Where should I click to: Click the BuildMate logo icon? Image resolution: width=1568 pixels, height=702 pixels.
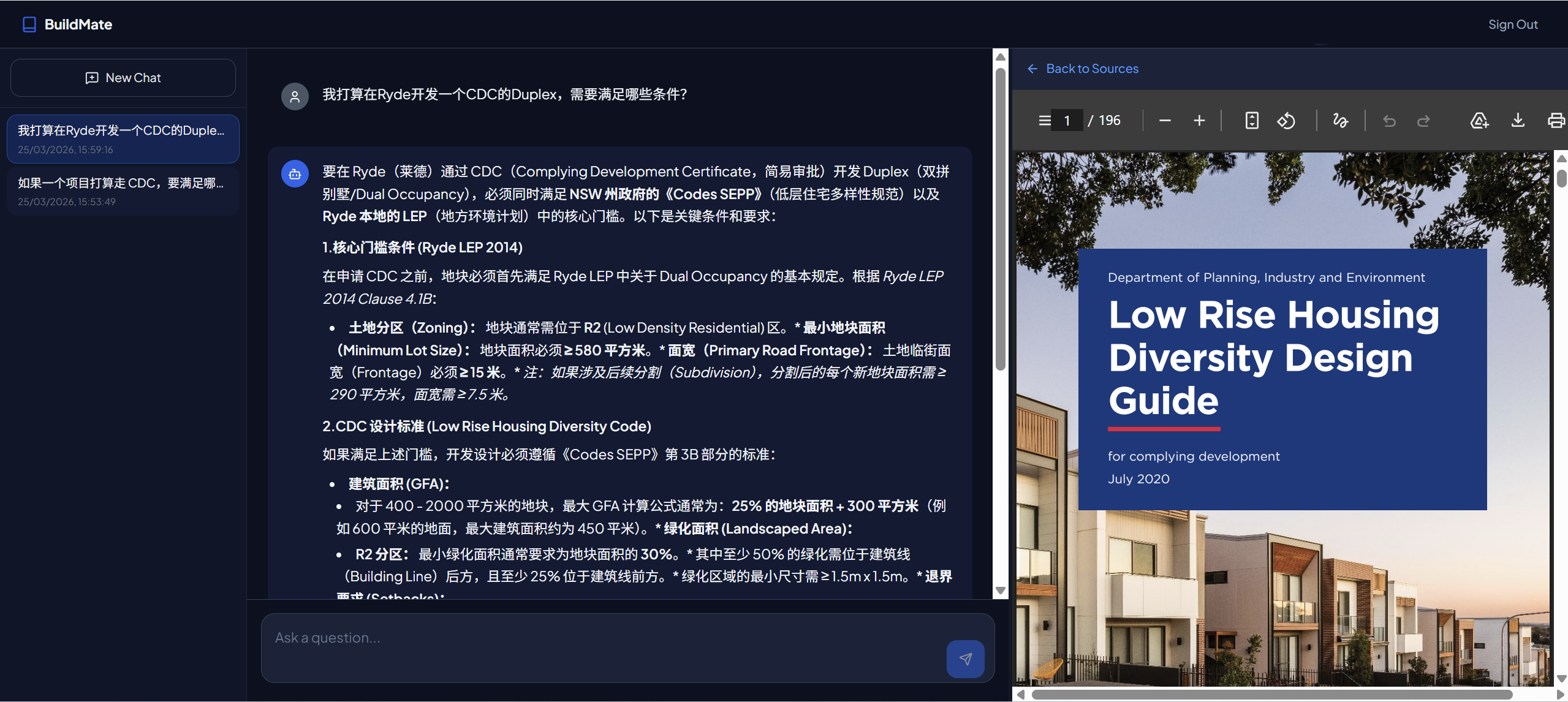[x=29, y=24]
